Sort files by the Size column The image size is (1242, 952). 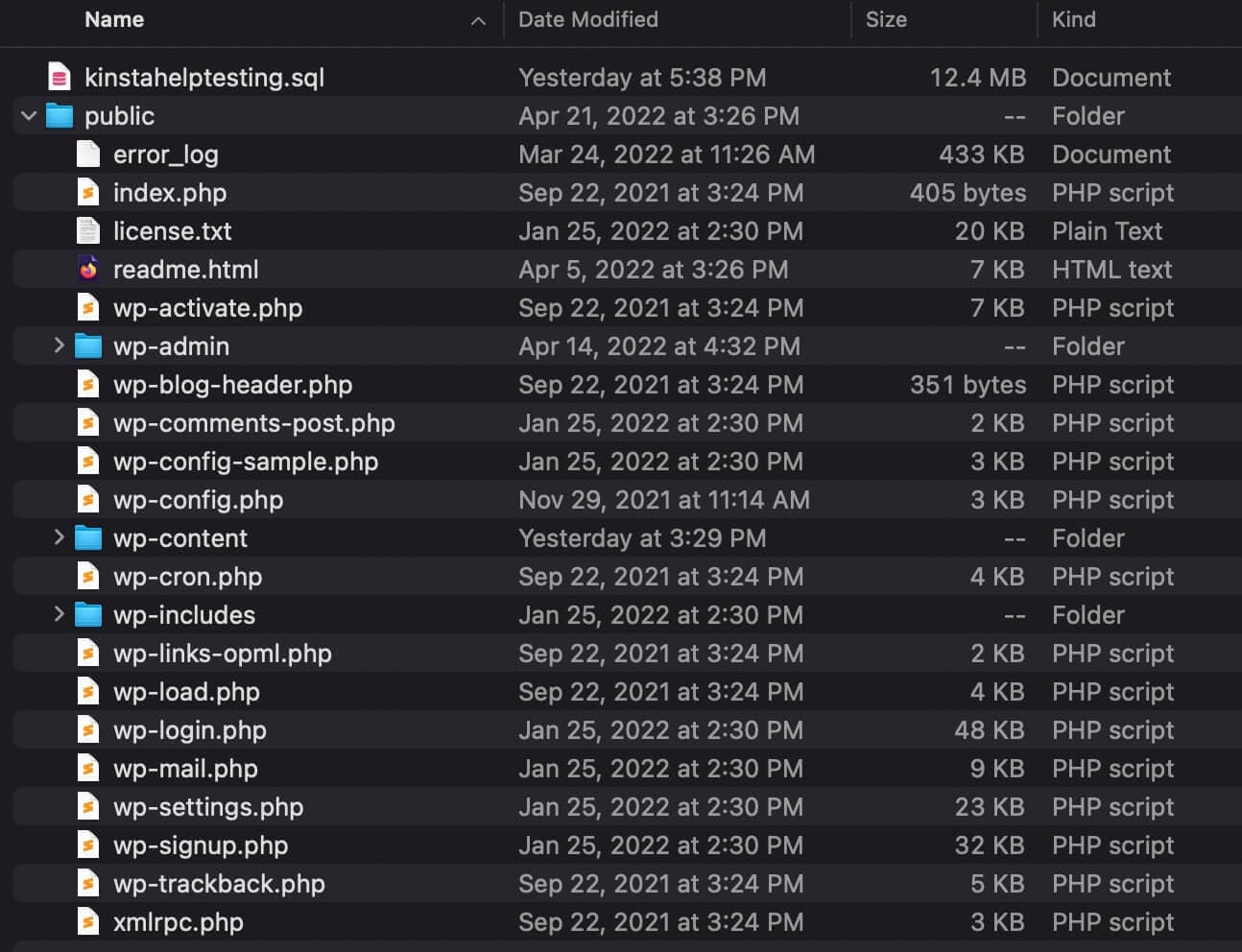(886, 19)
